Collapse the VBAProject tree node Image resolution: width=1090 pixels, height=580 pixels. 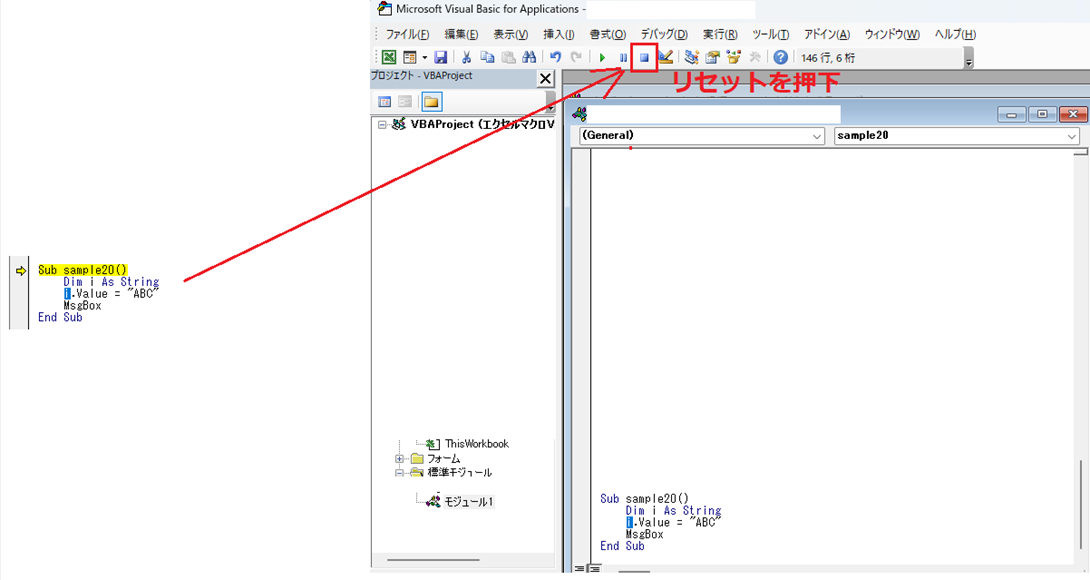[x=382, y=124]
